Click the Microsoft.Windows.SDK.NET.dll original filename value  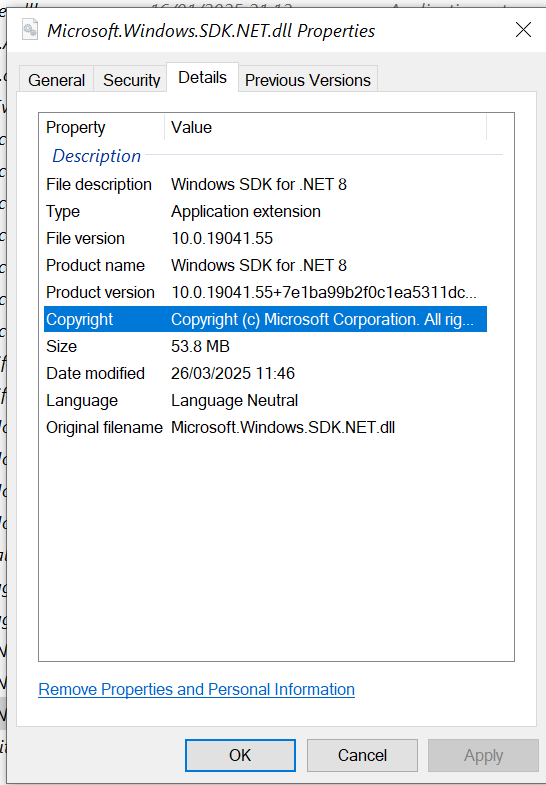[283, 428]
